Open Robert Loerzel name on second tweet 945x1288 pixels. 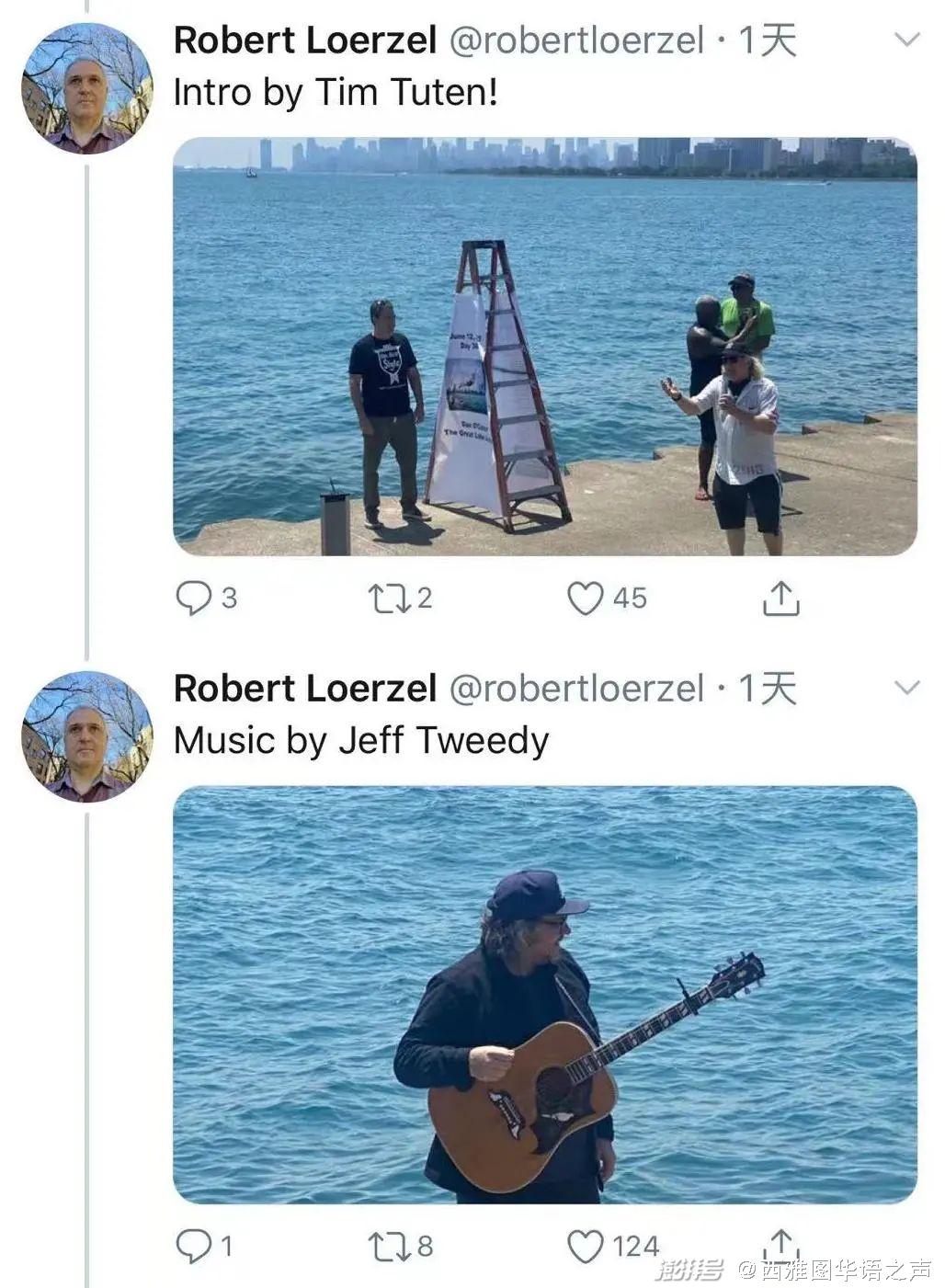coord(304,689)
